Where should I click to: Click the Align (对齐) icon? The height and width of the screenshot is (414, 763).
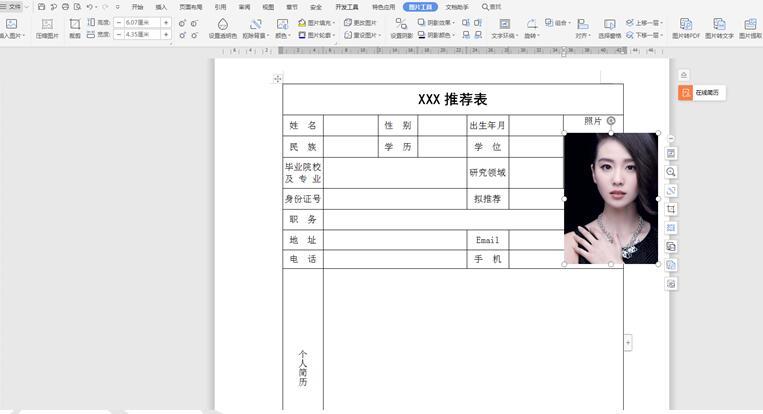coord(582,24)
